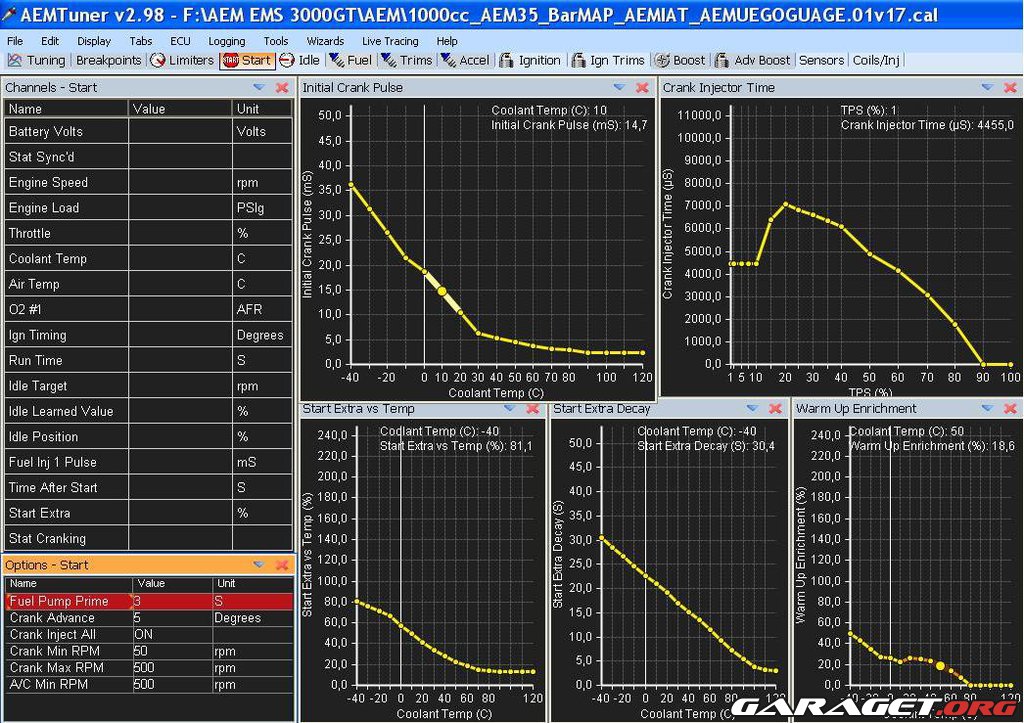Select highlighted point on Initial Crank Pulse curve

point(442,291)
